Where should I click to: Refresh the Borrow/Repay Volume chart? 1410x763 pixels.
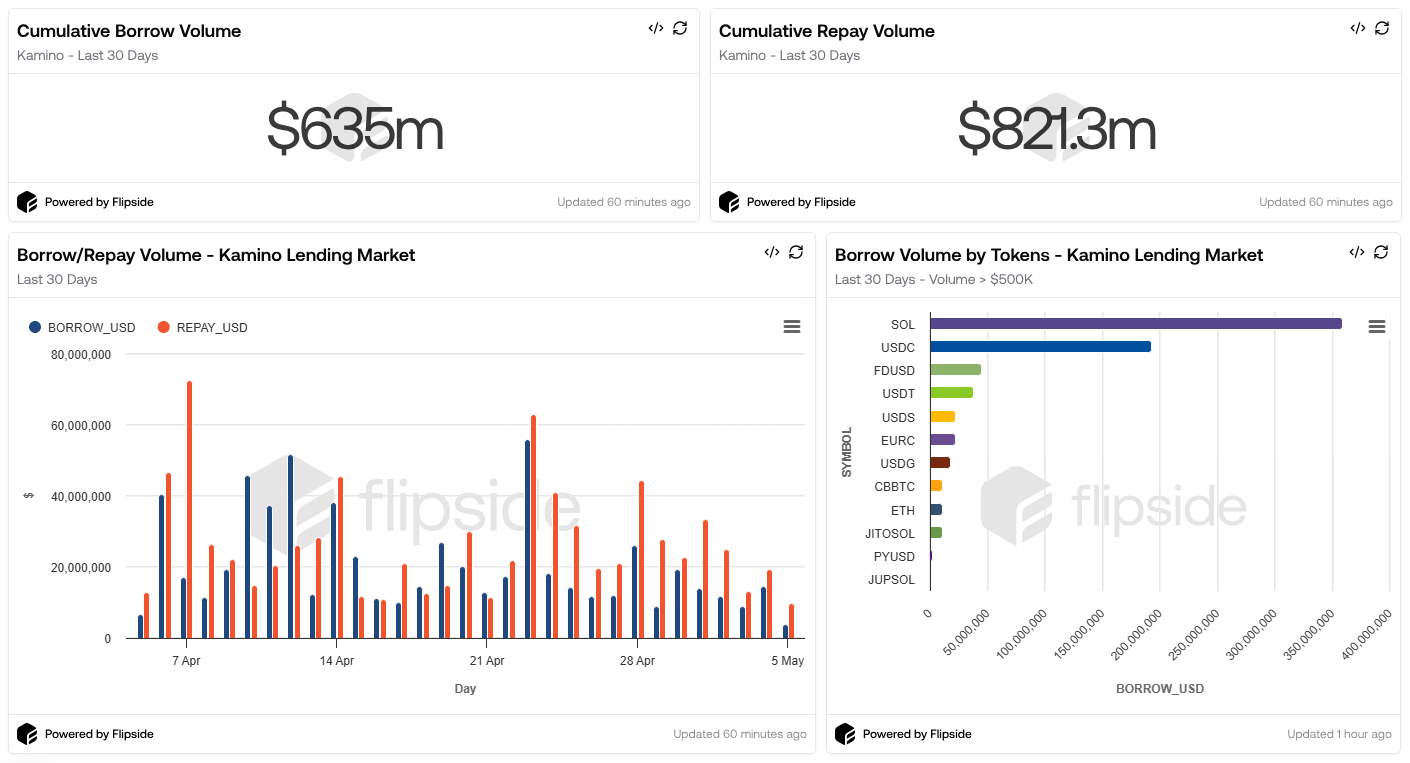(x=796, y=252)
